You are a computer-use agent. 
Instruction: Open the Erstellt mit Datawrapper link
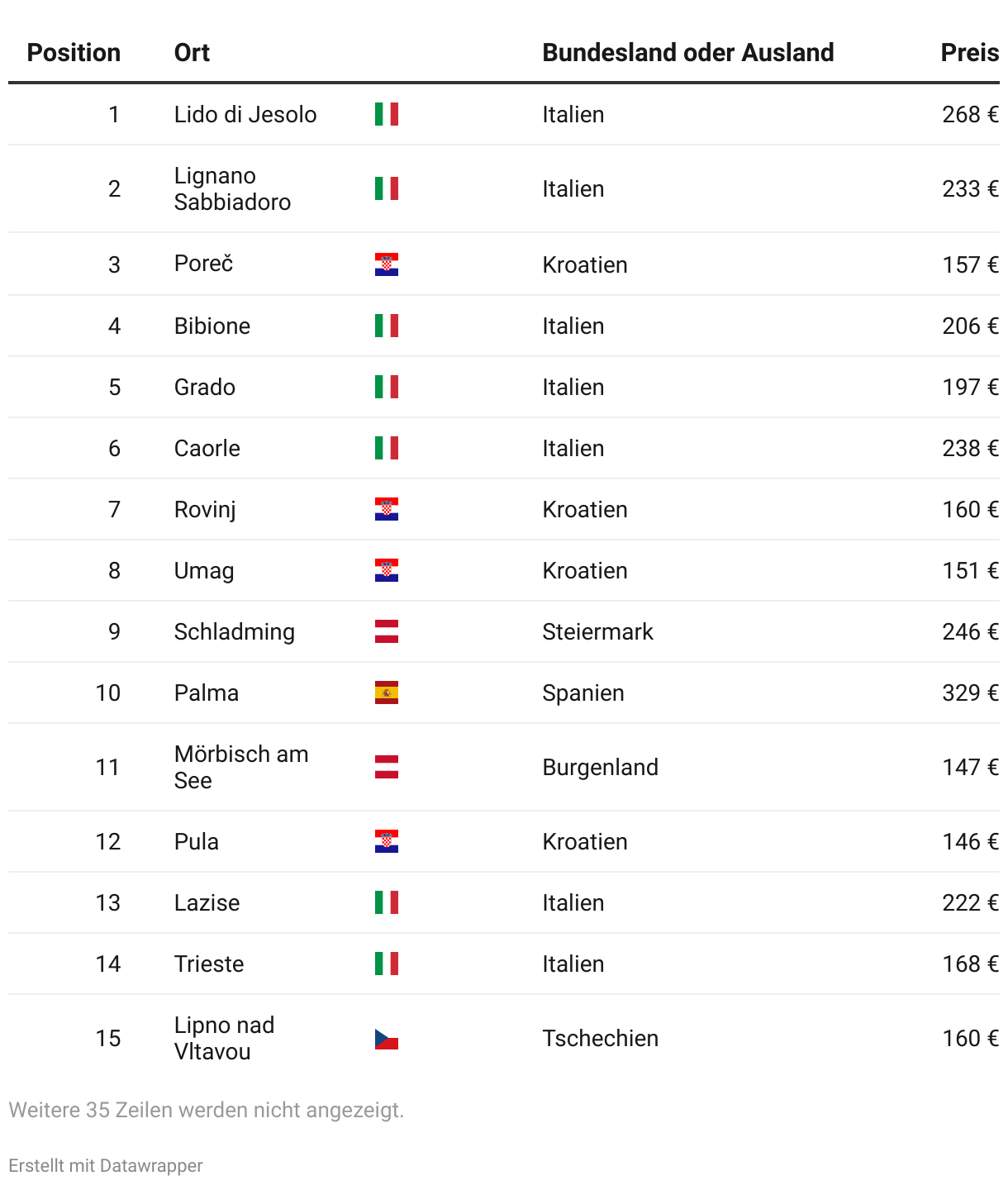(x=106, y=1165)
